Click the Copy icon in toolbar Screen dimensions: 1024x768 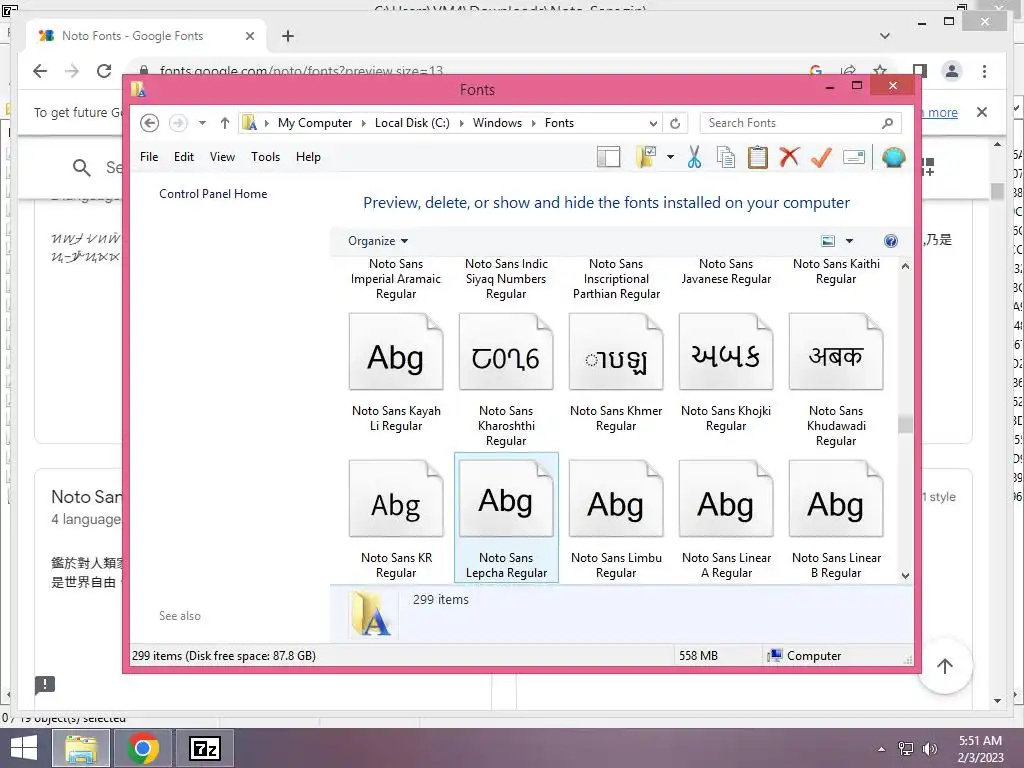[726, 157]
